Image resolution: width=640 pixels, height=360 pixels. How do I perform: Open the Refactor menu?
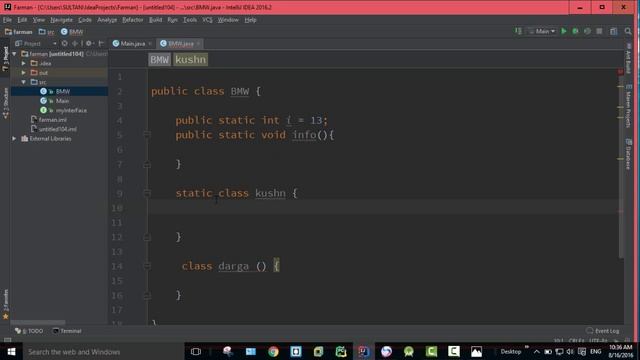point(133,20)
